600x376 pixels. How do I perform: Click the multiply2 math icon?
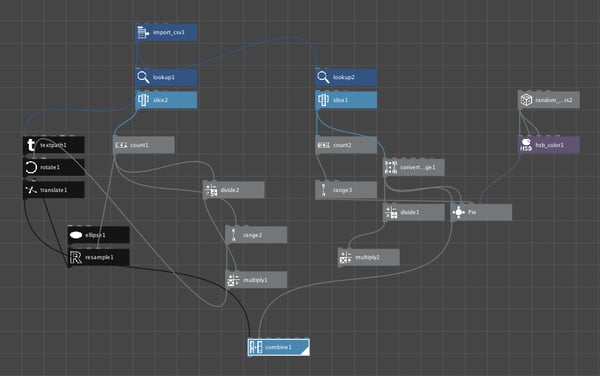click(346, 257)
